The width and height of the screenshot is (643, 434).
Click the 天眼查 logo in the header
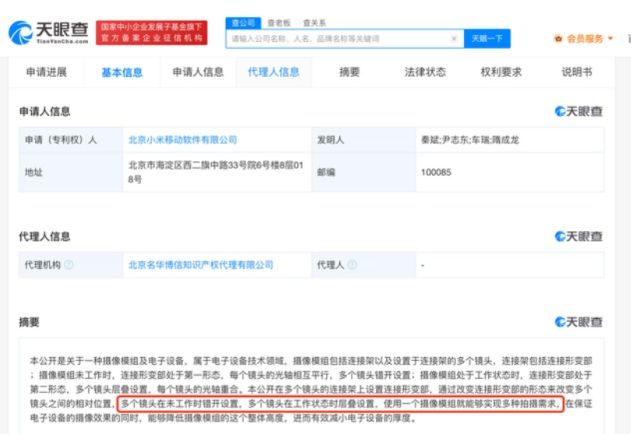(x=48, y=32)
